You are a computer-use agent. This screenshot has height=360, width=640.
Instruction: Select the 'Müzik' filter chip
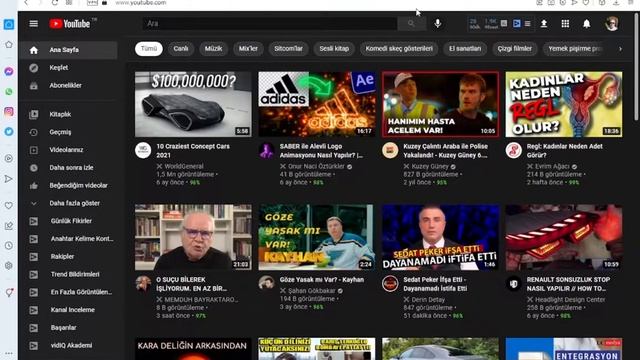point(213,49)
